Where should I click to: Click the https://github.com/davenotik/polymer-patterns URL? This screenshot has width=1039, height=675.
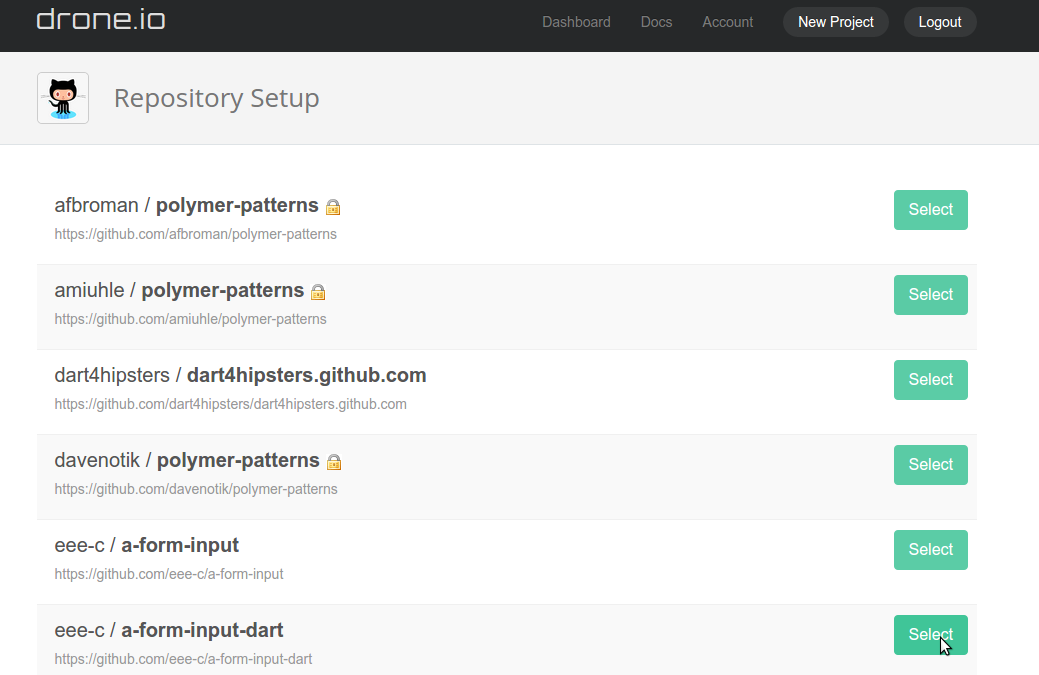[195, 489]
